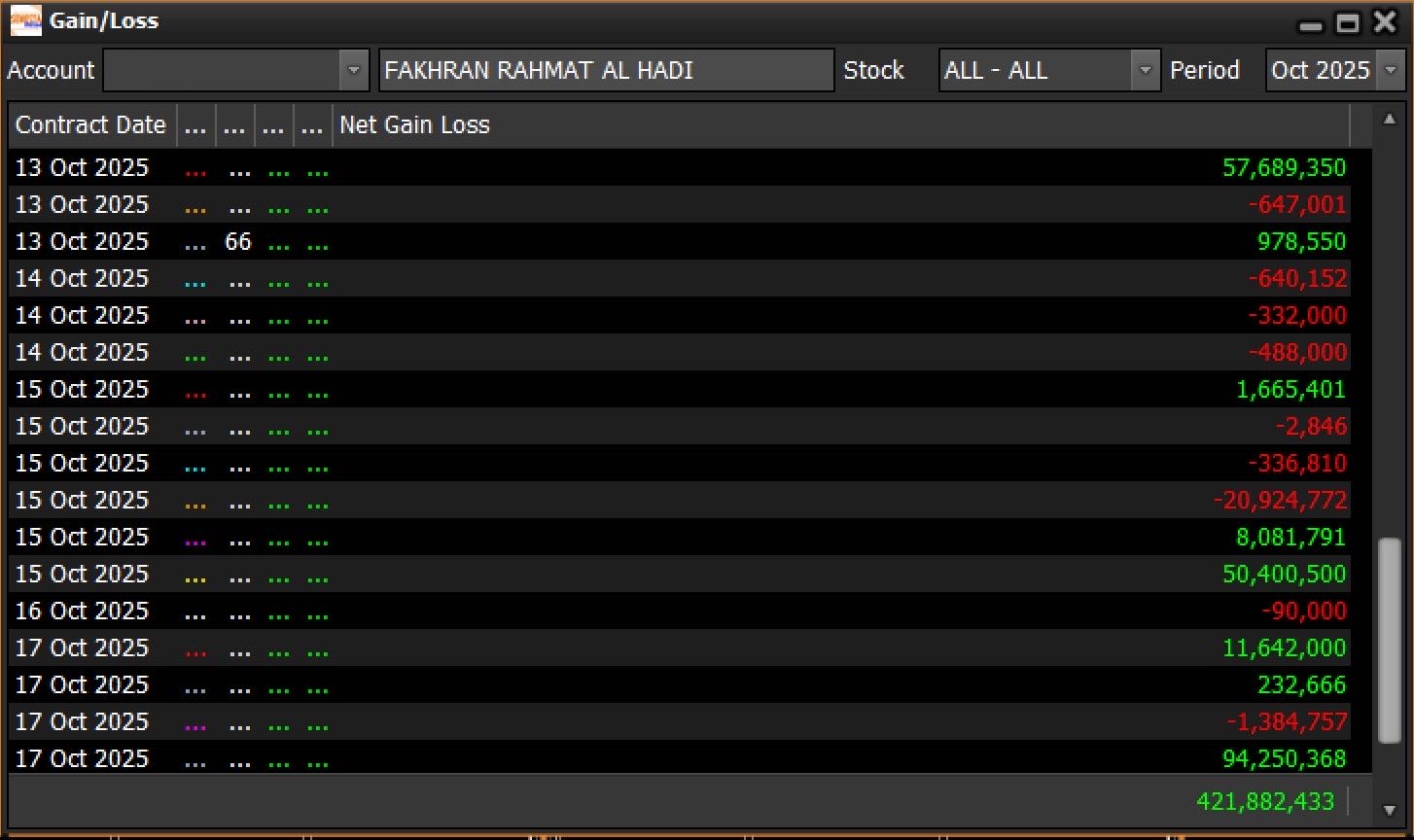This screenshot has height=840, width=1414.
Task: Select the row with gain 1,665,401
Action: [680, 389]
